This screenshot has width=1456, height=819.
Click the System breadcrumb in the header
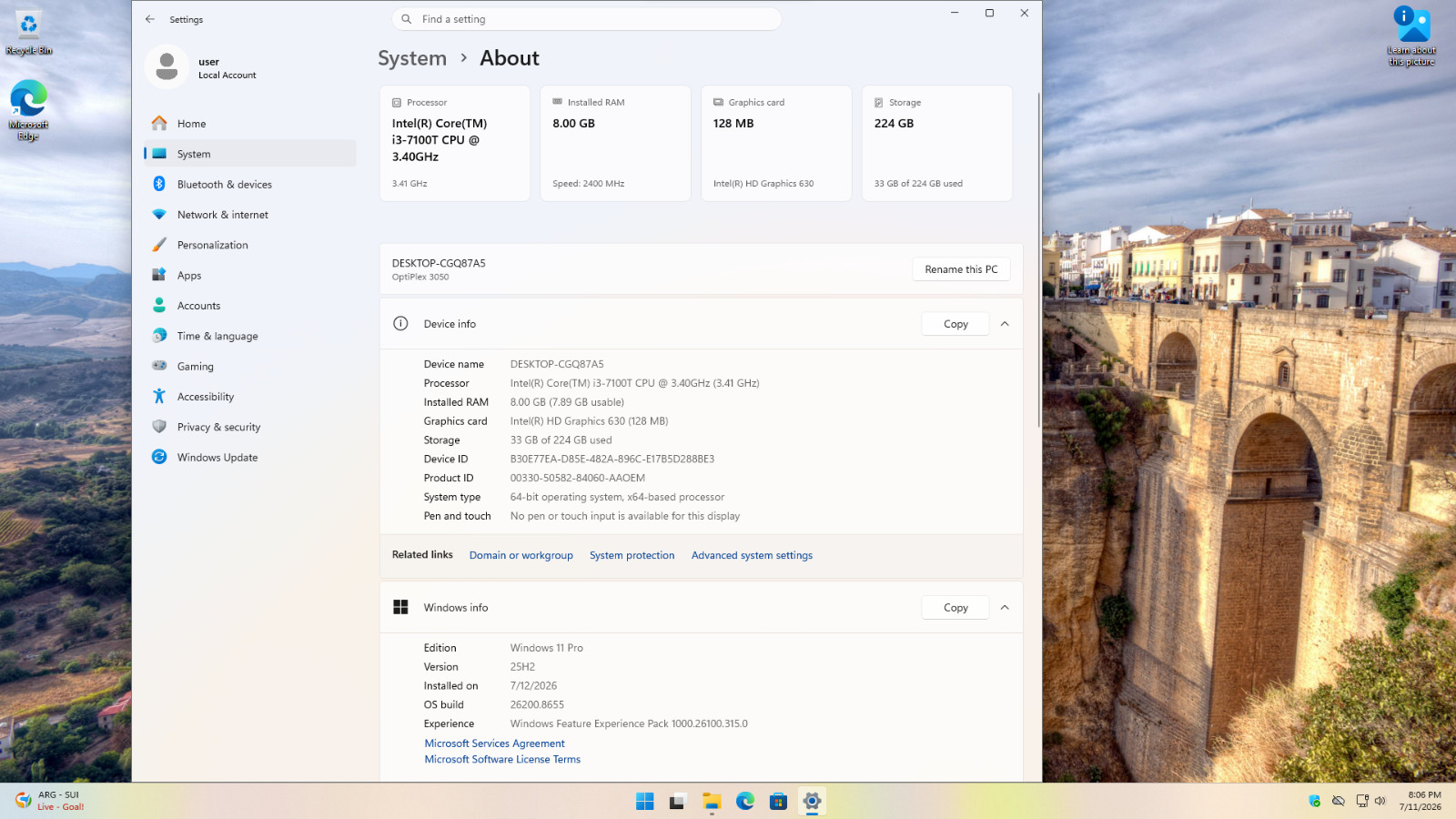[412, 58]
